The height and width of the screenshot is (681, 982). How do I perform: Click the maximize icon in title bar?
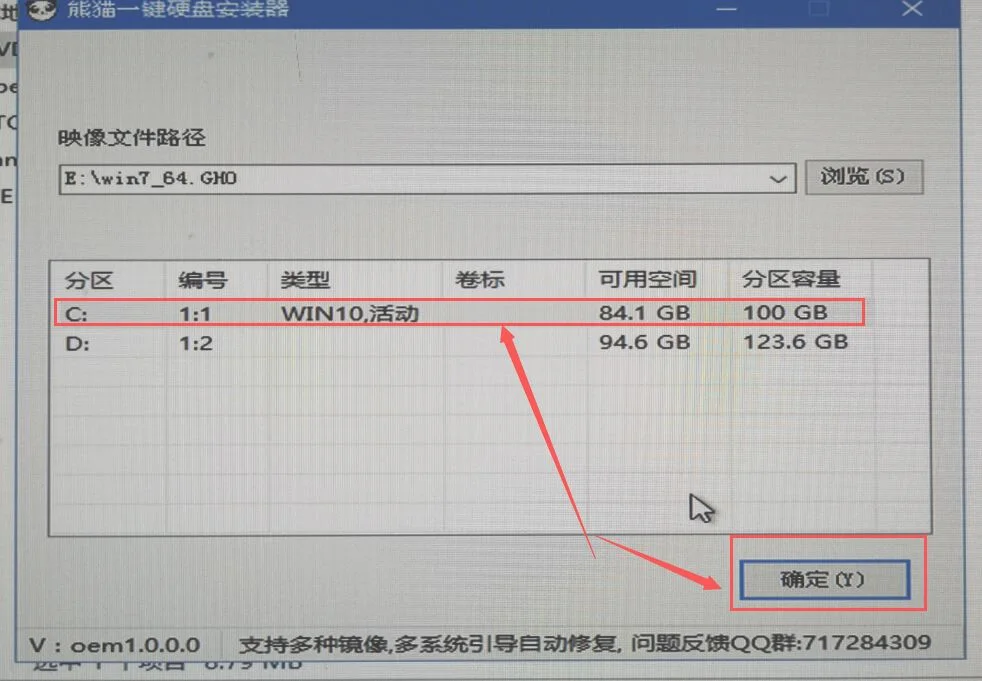pyautogui.click(x=819, y=9)
